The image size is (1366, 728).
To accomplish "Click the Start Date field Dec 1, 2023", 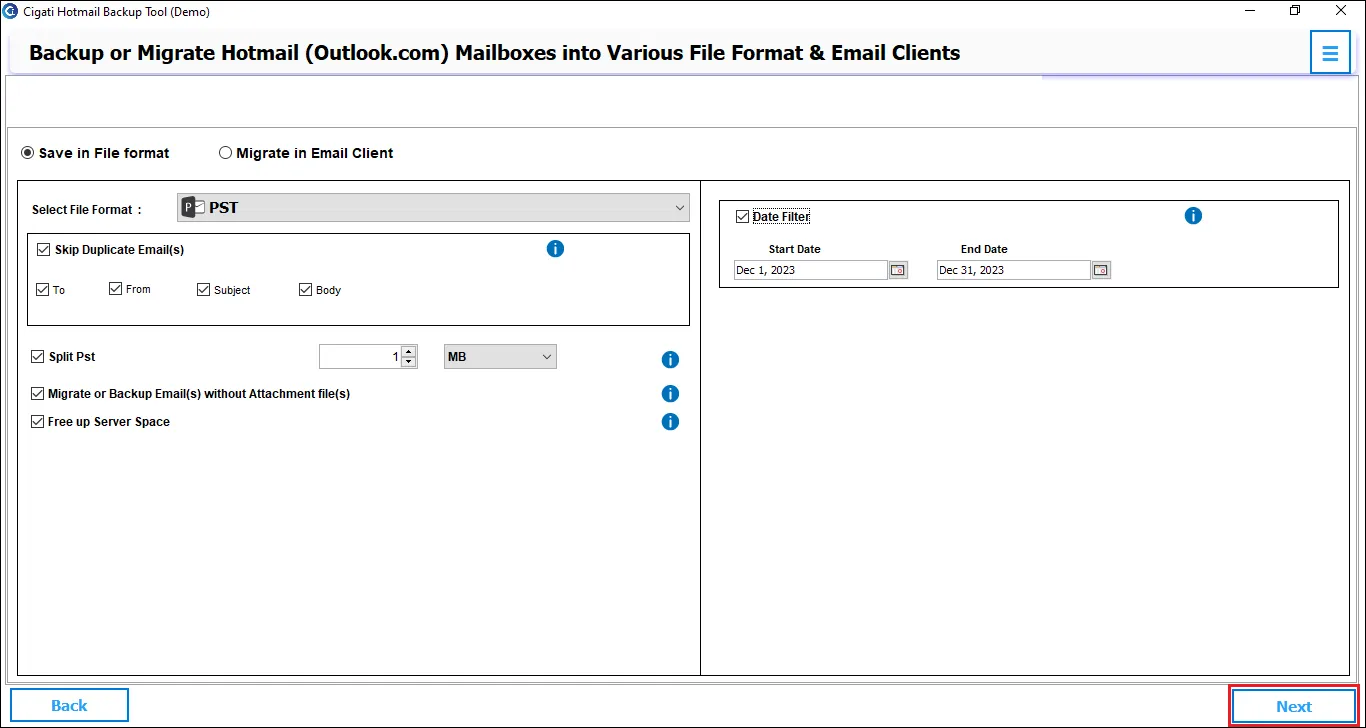I will (x=811, y=270).
